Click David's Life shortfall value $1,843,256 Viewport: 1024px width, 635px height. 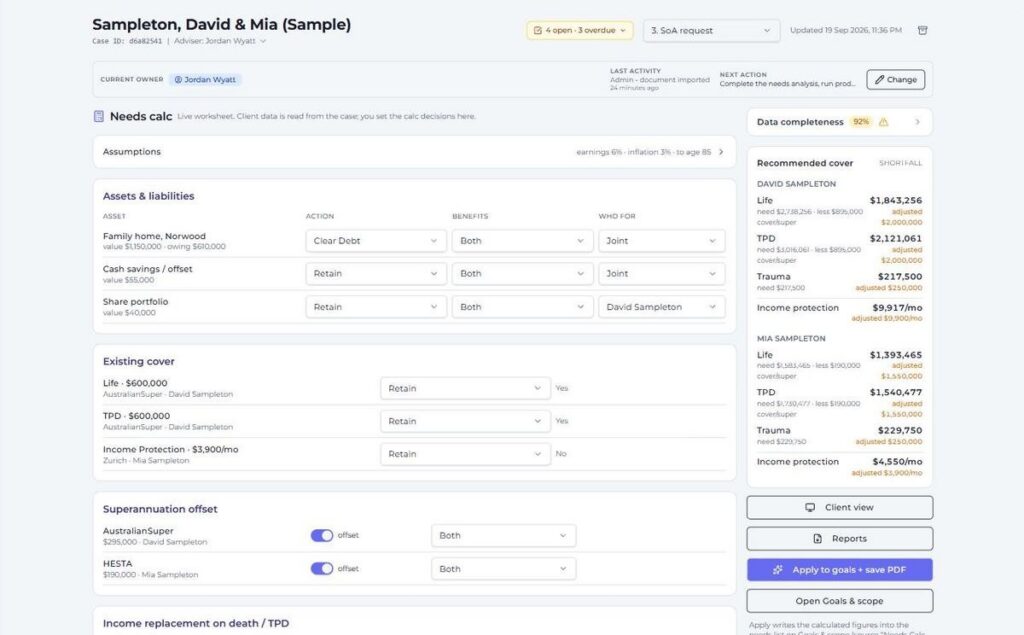[895, 201]
